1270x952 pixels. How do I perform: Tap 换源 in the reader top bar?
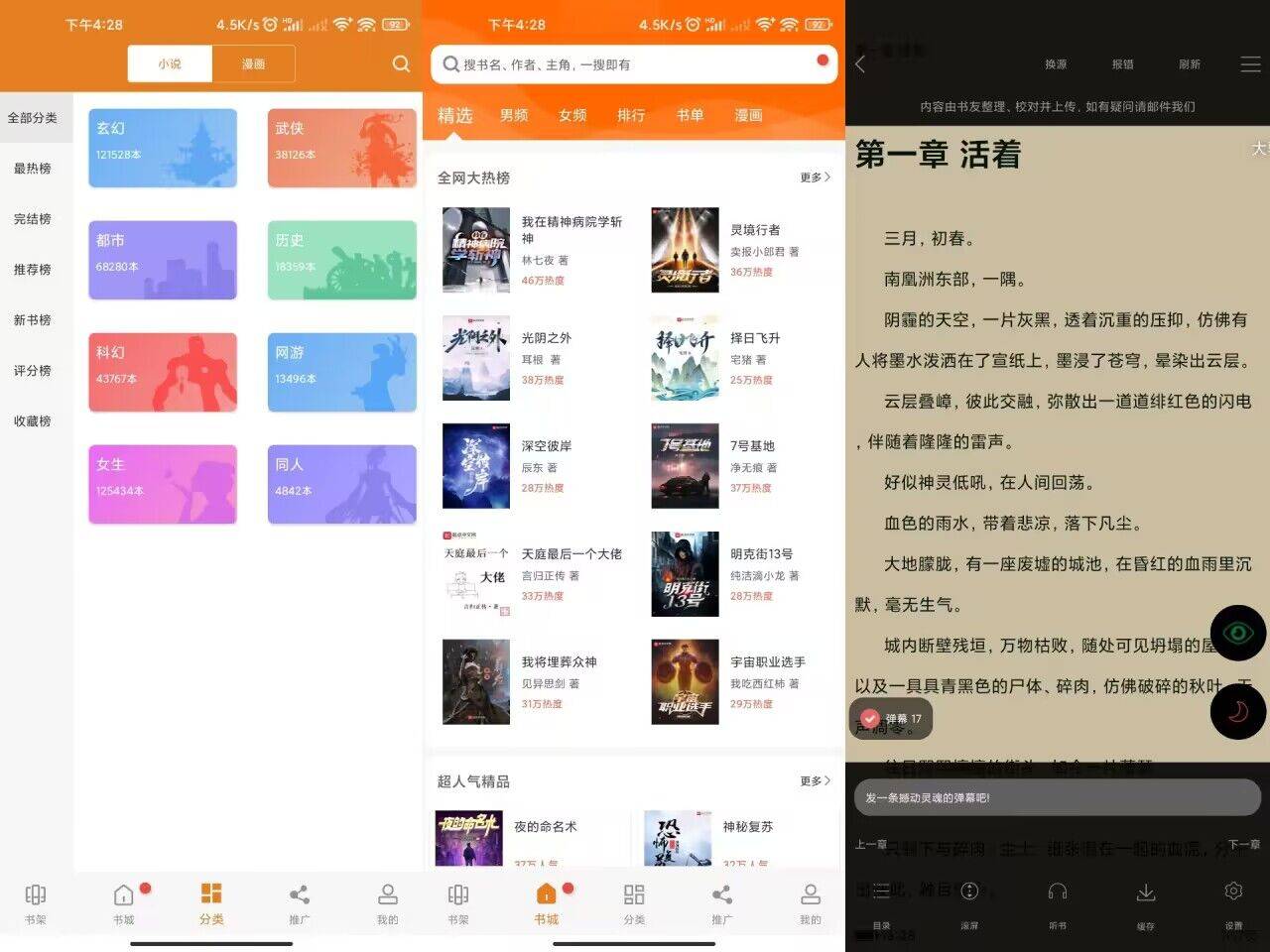[x=1056, y=64]
